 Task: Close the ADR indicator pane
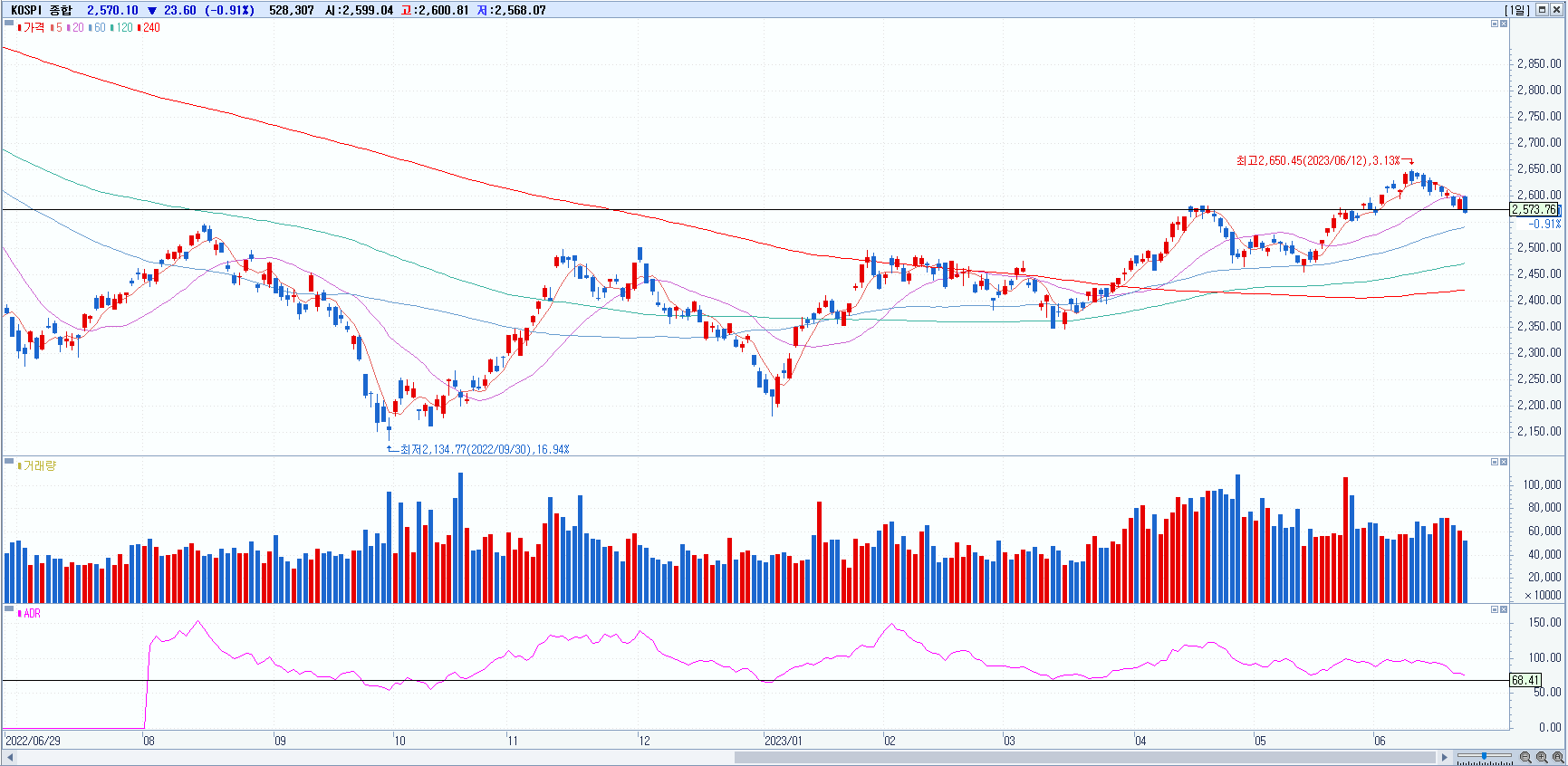point(1504,609)
